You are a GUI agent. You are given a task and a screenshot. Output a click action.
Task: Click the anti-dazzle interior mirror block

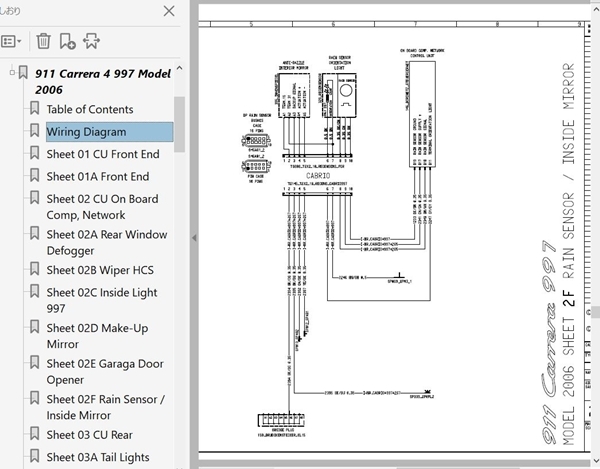click(294, 95)
